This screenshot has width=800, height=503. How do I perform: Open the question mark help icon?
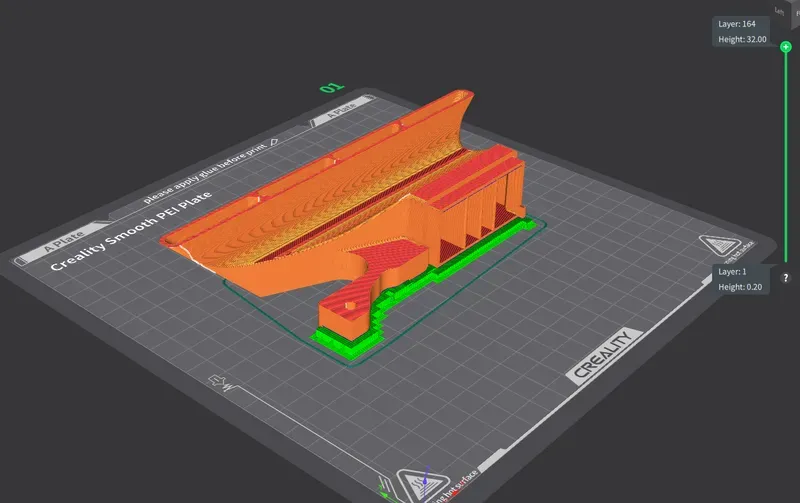786,278
